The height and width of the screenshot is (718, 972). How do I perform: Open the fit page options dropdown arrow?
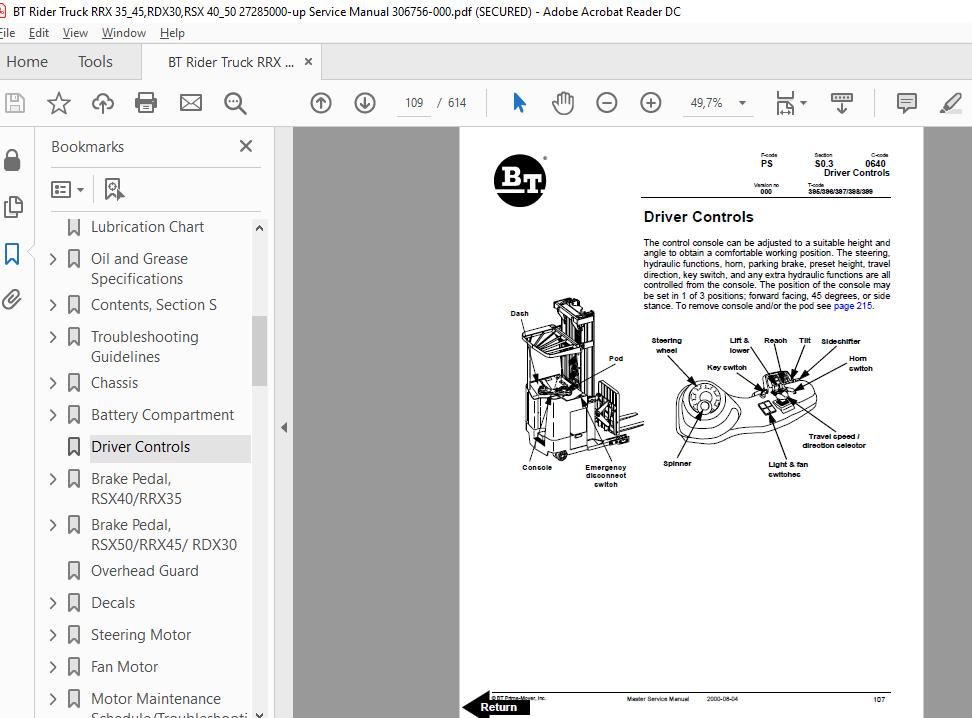[x=803, y=103]
